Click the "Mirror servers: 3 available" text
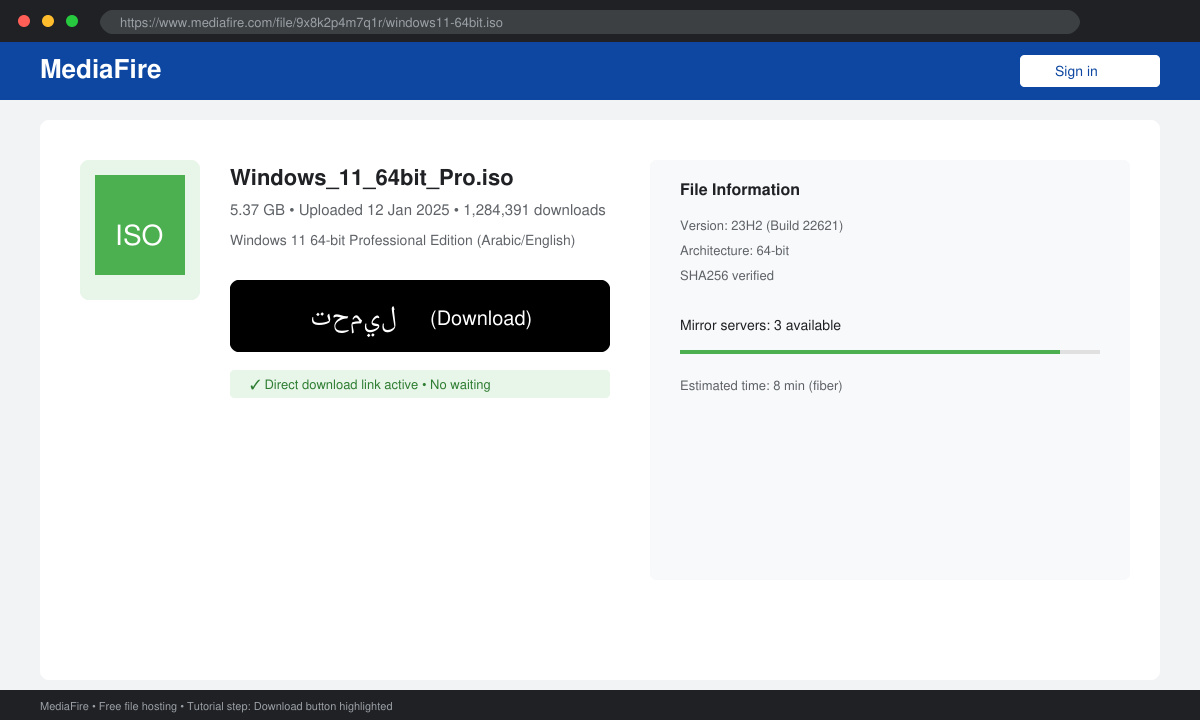This screenshot has height=720, width=1200. pyautogui.click(x=760, y=325)
